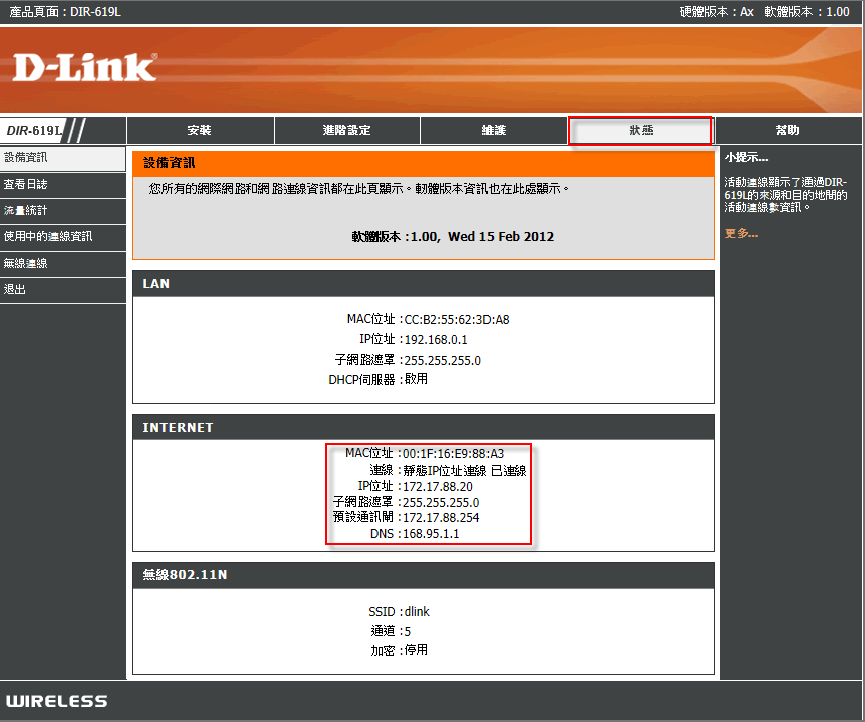This screenshot has width=865, height=722.
Task: Click firmware version 1.00, Wed 15 Feb 2012
Action: pos(482,237)
